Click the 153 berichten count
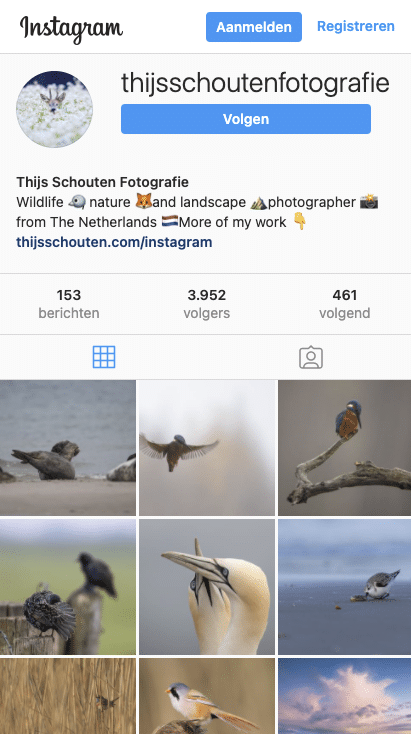Image resolution: width=411 pixels, height=734 pixels. (69, 304)
